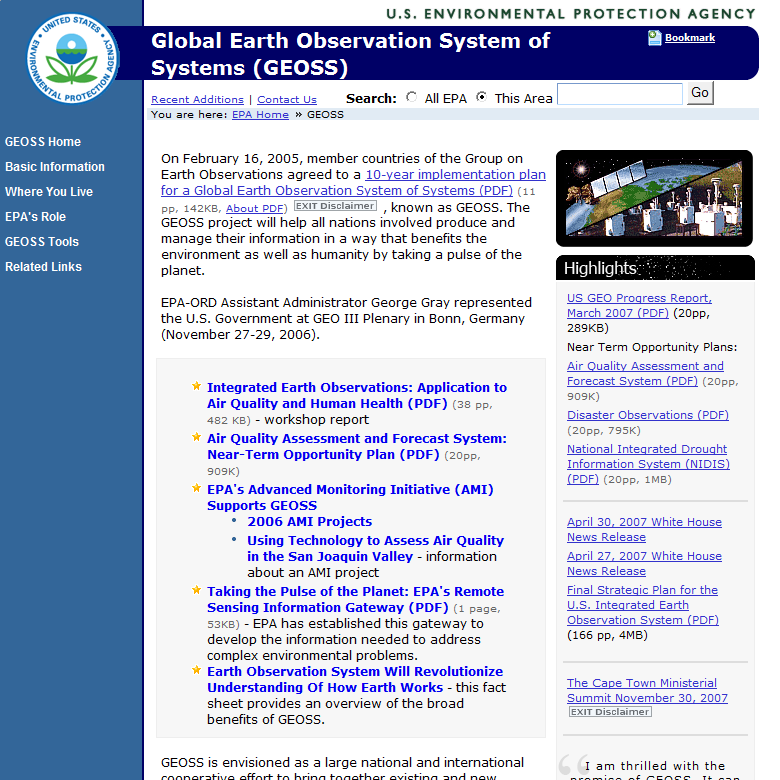The height and width of the screenshot is (780, 780).
Task: Click the page title 'Global Earth Observation System'
Action: point(350,54)
